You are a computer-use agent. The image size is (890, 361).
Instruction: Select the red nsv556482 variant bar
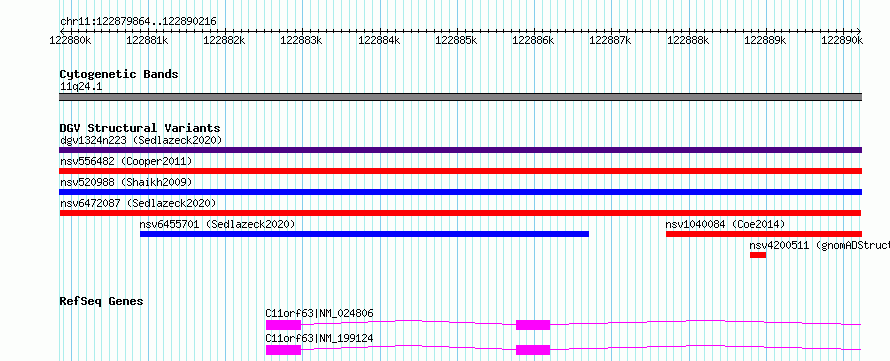coord(460,171)
